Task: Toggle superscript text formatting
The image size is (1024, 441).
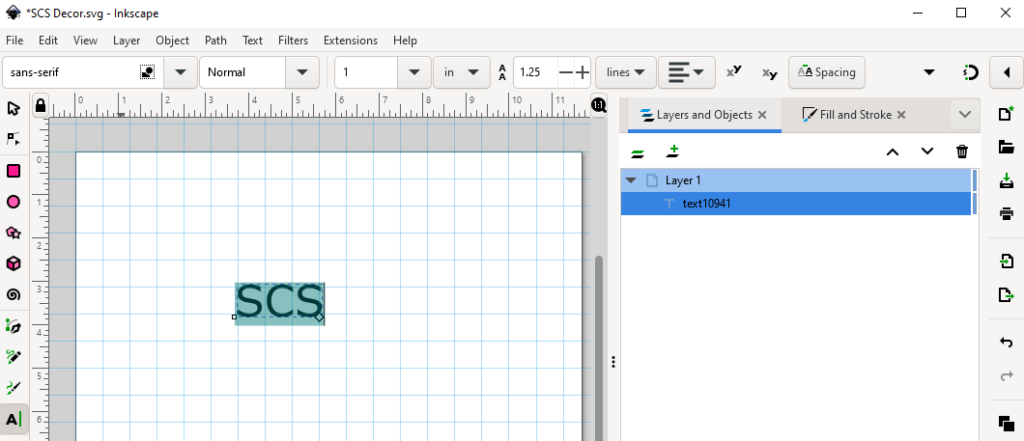Action: [733, 72]
